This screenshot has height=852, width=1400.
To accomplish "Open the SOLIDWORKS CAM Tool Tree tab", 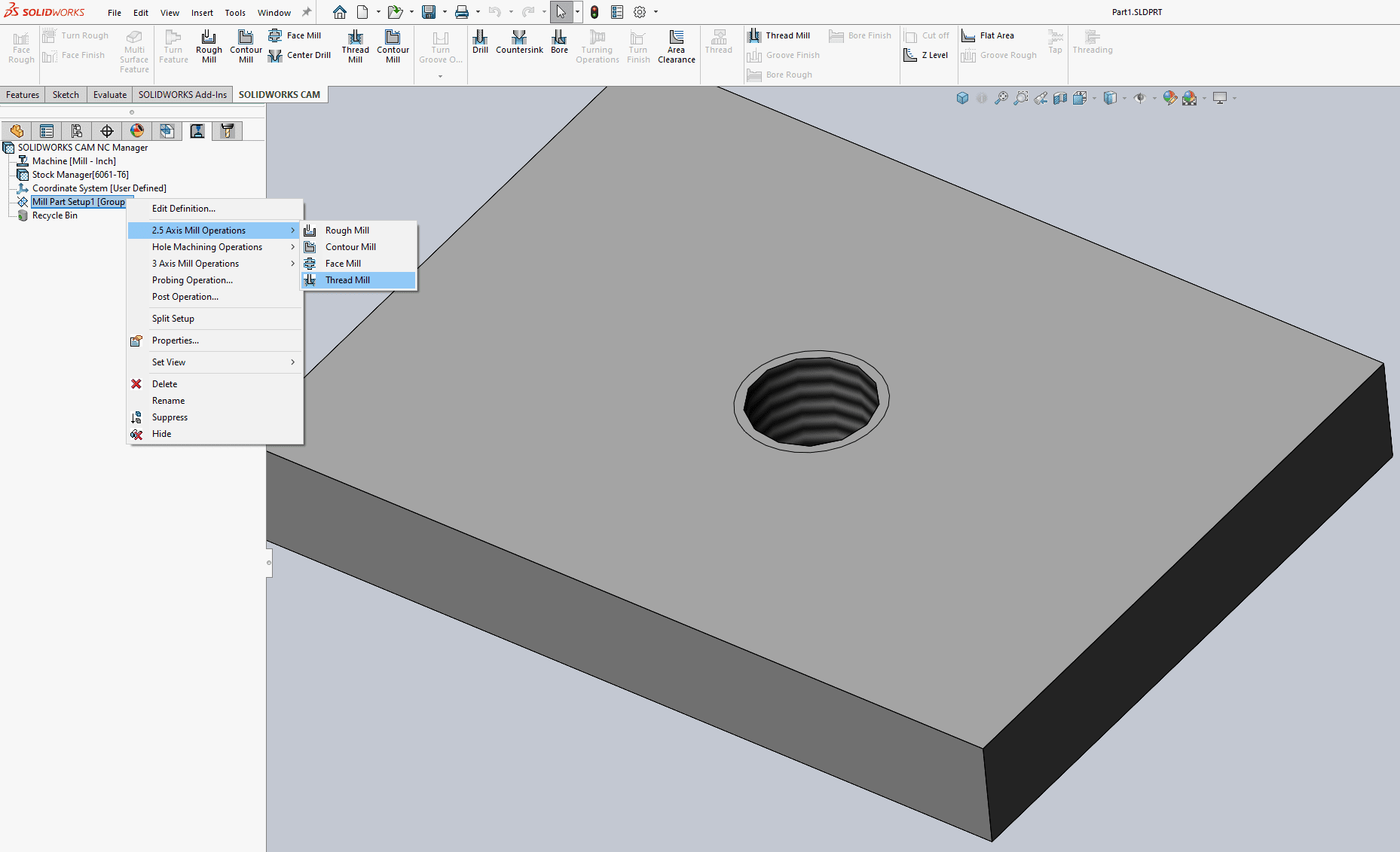I will (227, 131).
